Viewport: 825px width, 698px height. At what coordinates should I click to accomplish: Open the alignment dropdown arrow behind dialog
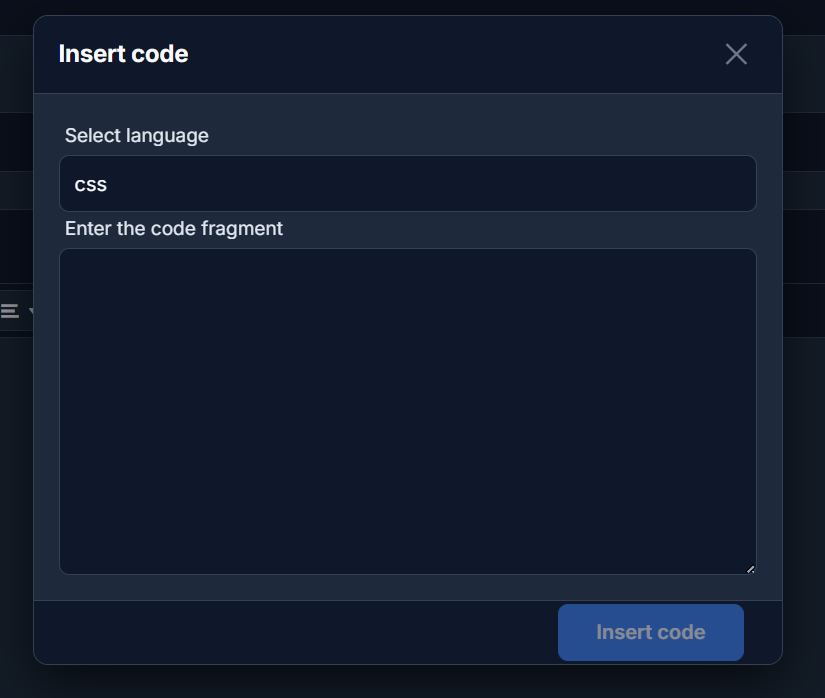coord(30,311)
